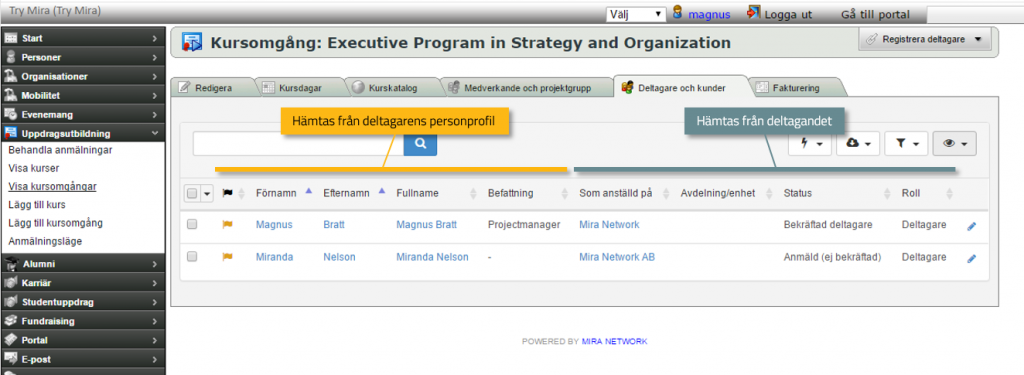Open the Välj dropdown in top bar

point(636,14)
